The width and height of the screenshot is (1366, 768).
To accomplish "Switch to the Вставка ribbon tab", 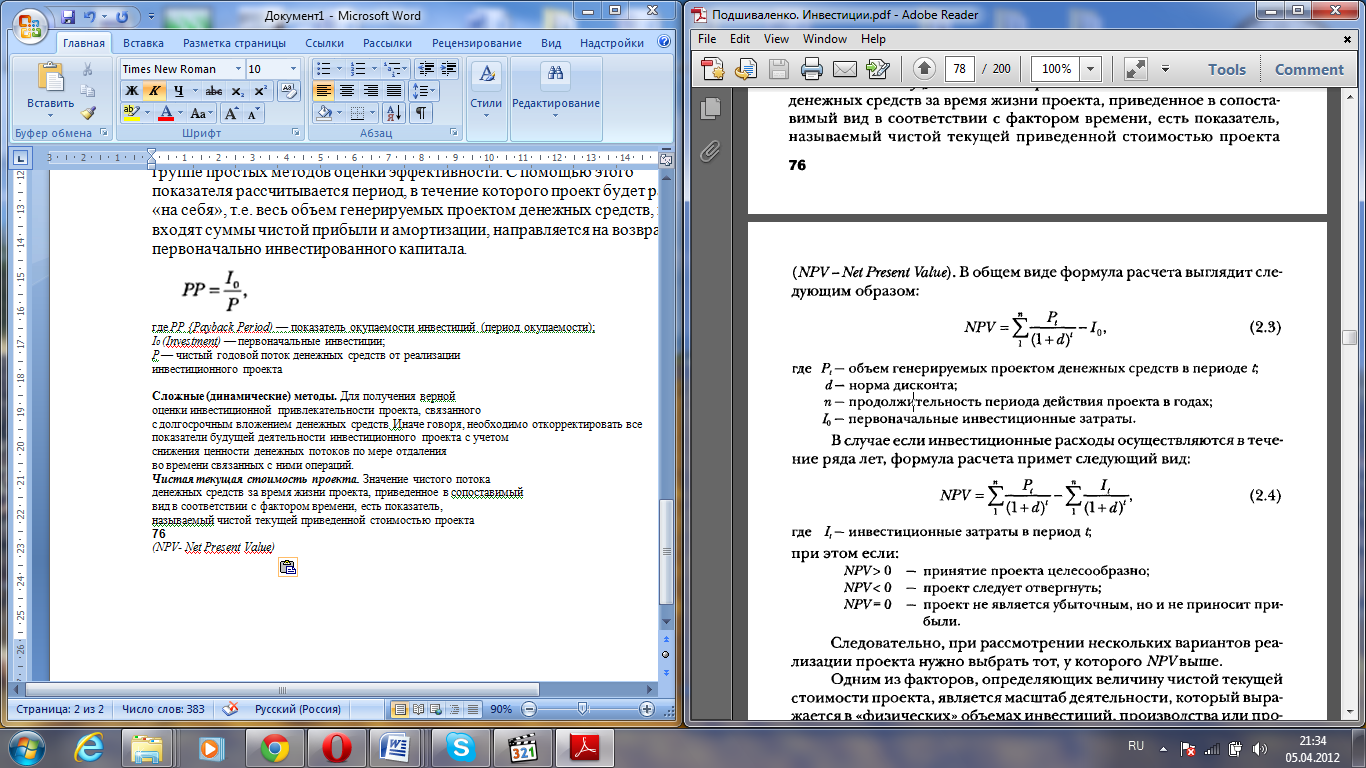I will [144, 43].
